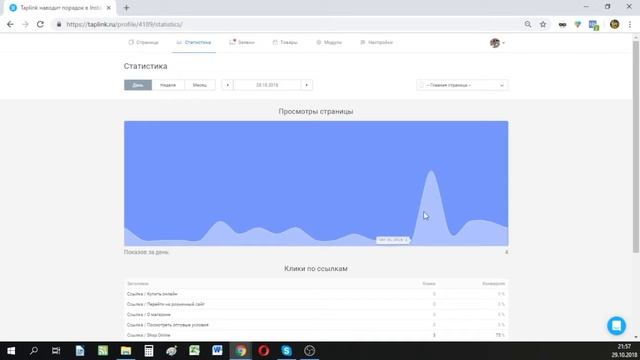Open the profile avatar menu
Image resolution: width=640 pixels, height=360 pixels.
tap(497, 42)
